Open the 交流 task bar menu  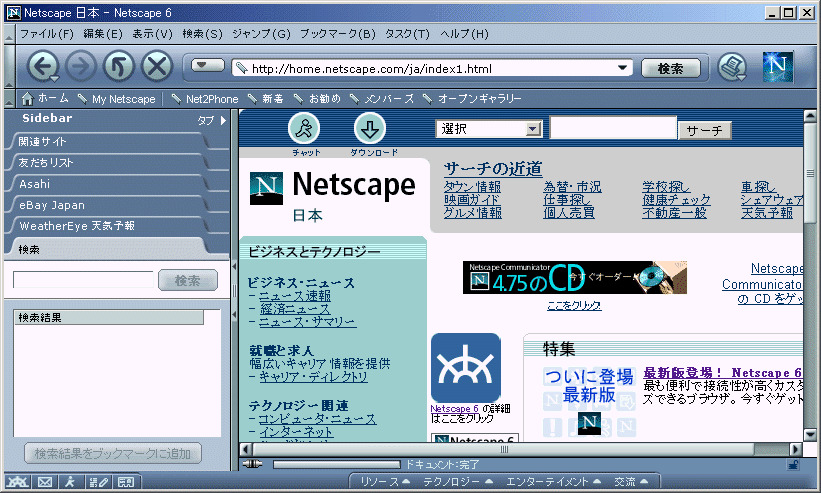click(x=631, y=481)
